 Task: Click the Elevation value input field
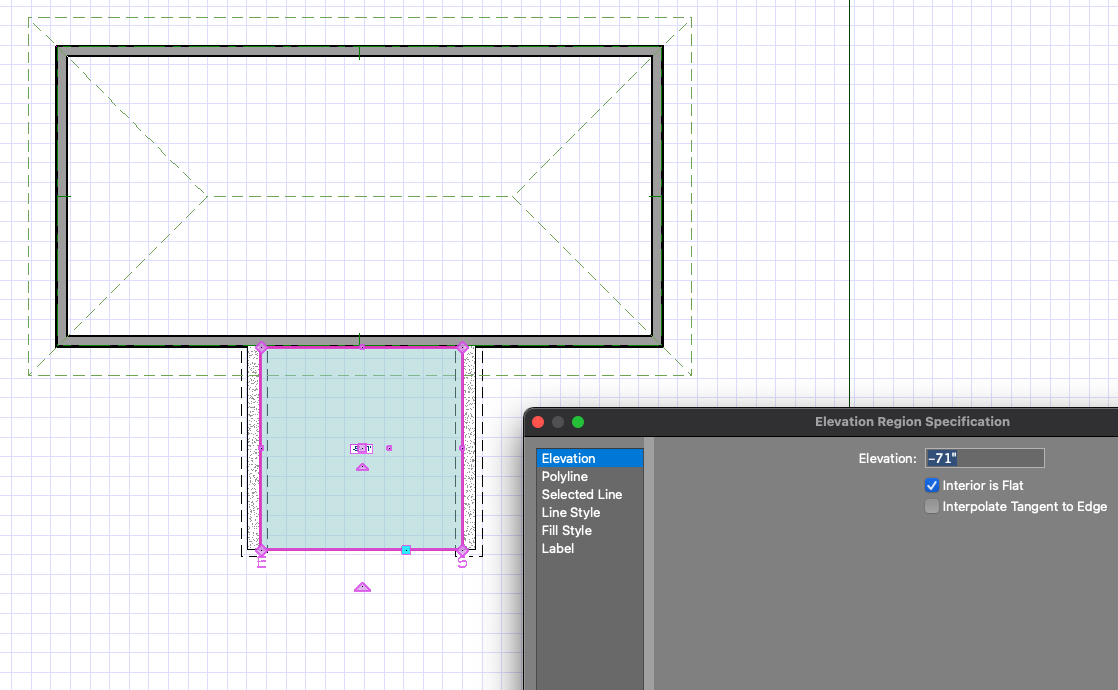click(x=984, y=458)
